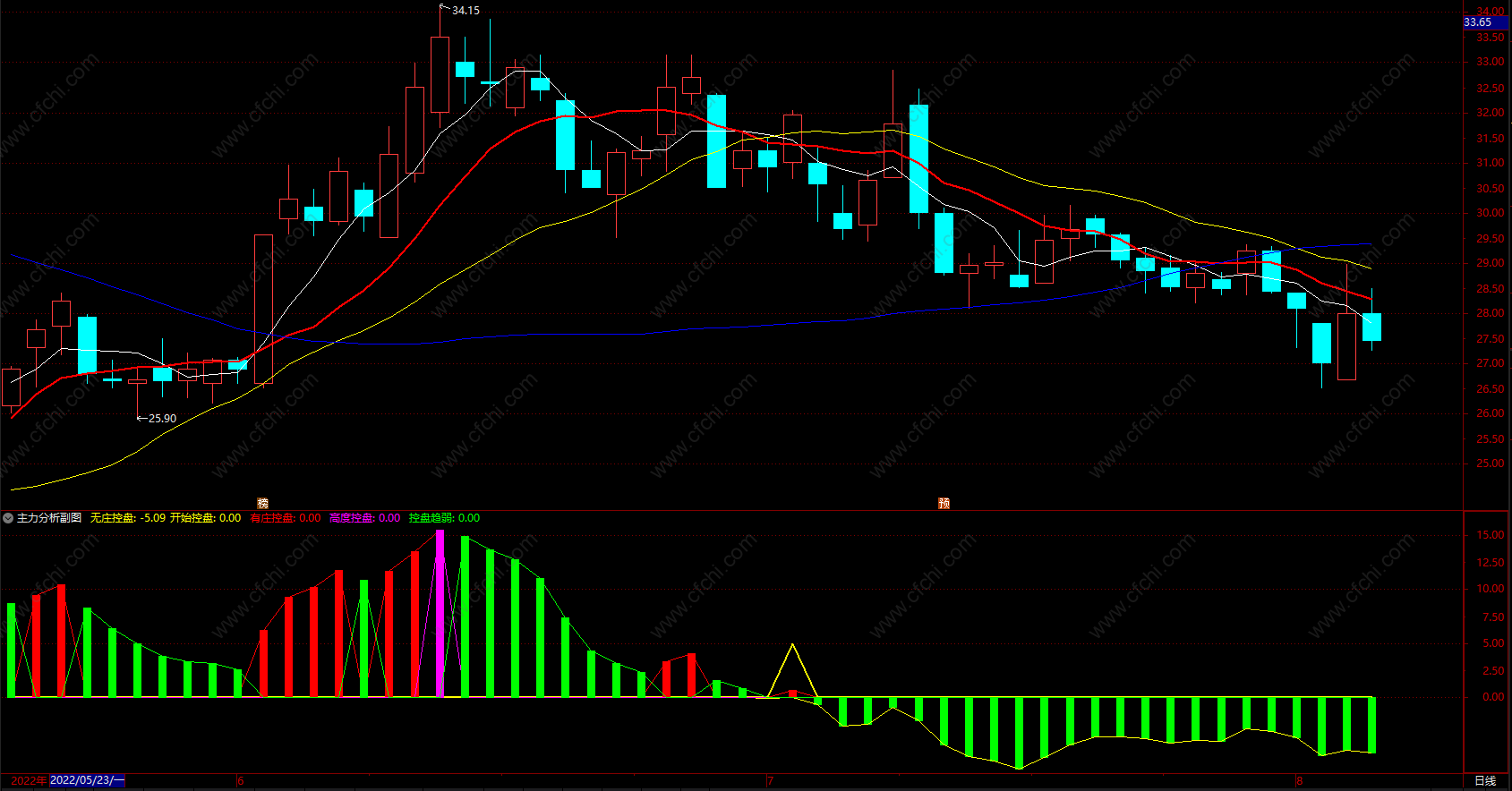Viewport: 1512px width, 791px height.
Task: Click the 28.00 price axis label
Action: (1491, 313)
